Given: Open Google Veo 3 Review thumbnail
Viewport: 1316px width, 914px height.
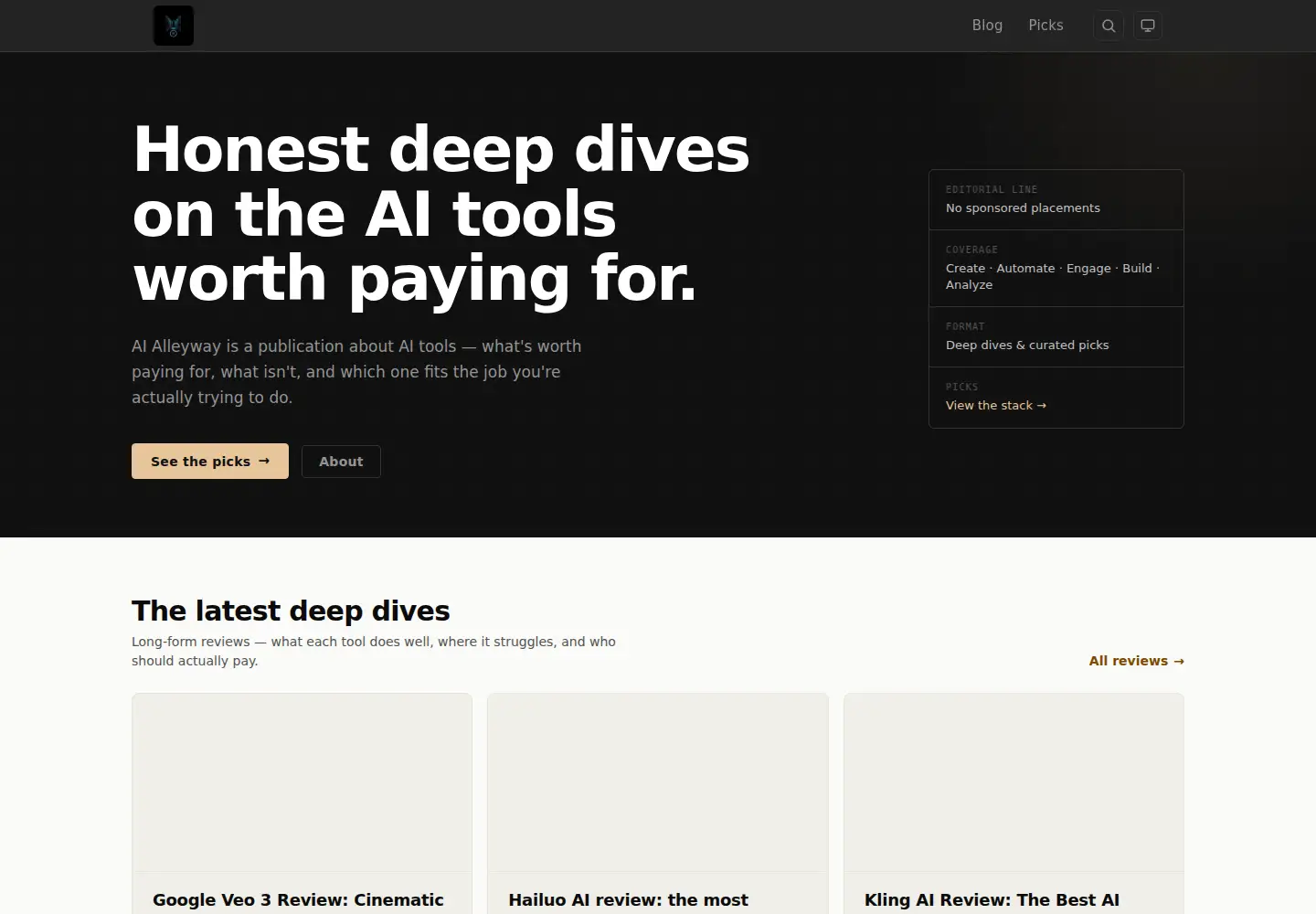Looking at the screenshot, I should pyautogui.click(x=302, y=782).
